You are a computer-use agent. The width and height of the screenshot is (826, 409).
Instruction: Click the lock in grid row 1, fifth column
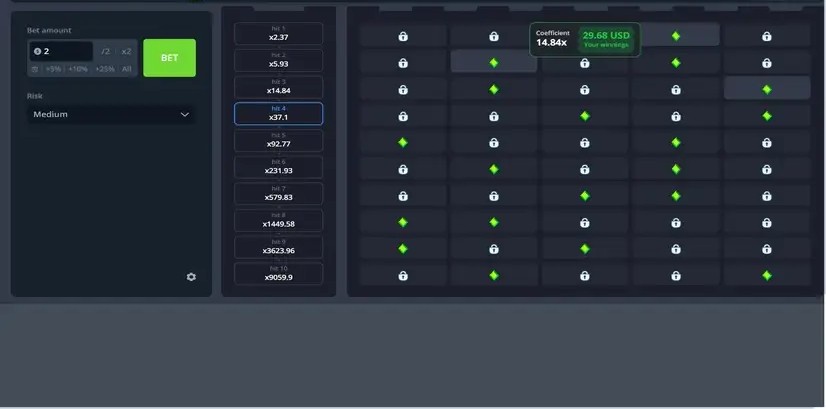coord(766,36)
